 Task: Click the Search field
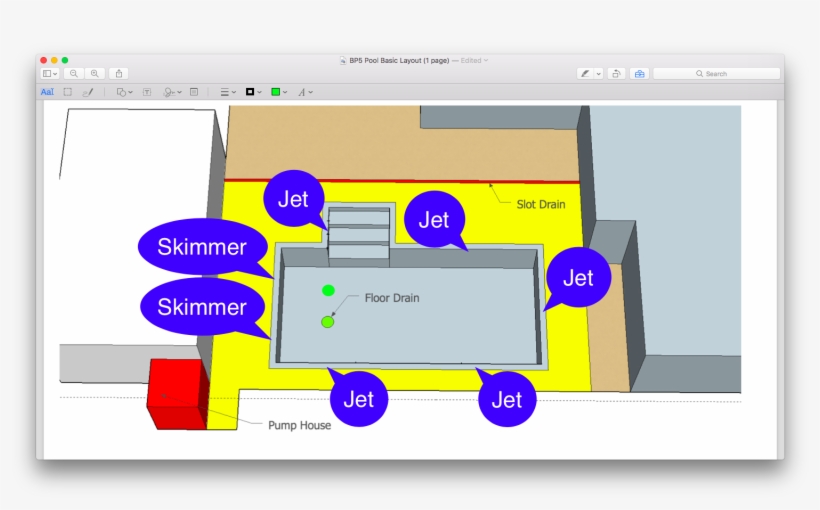[716, 74]
